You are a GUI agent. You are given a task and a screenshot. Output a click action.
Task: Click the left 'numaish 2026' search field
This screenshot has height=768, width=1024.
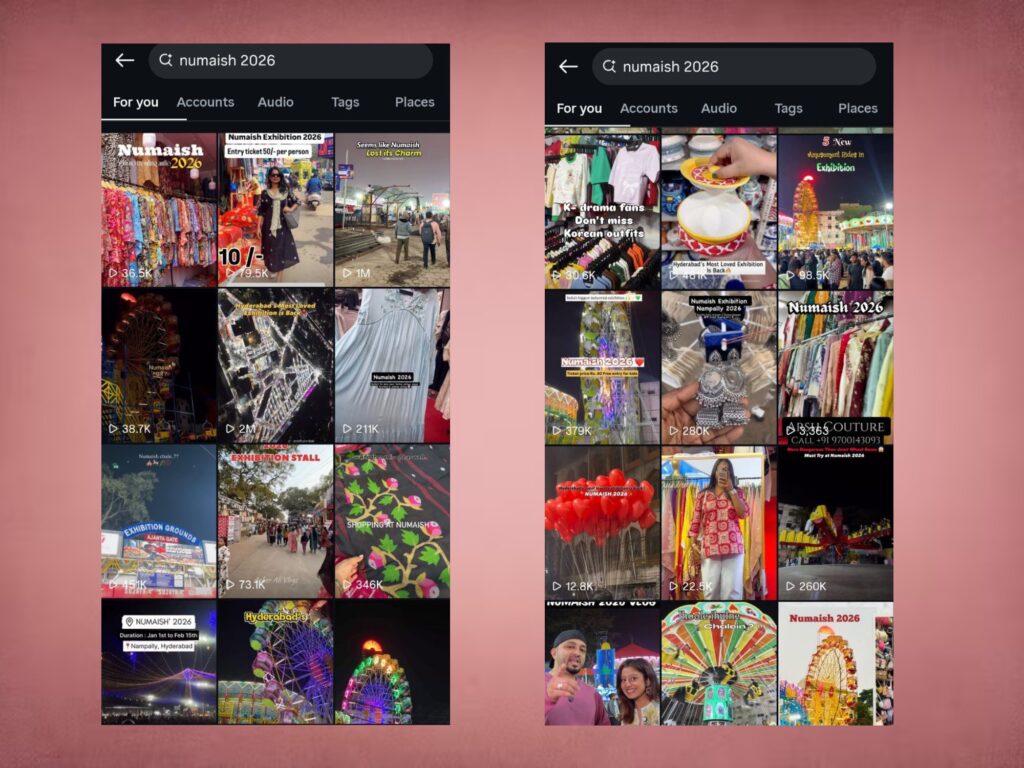point(300,61)
